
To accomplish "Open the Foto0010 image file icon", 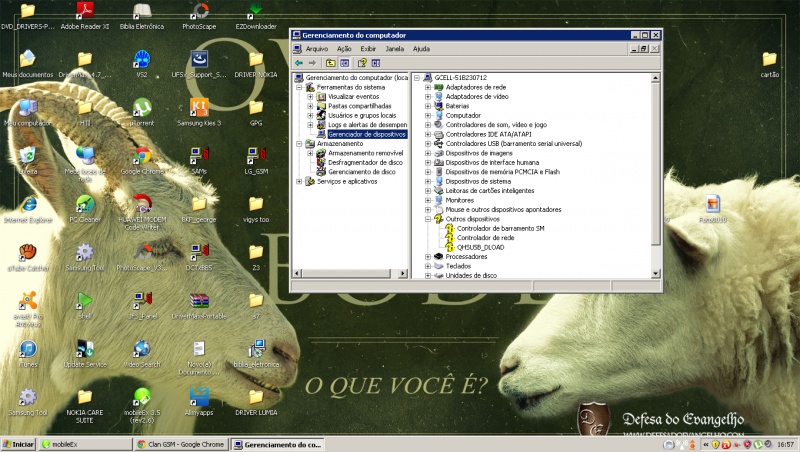I will click(713, 209).
